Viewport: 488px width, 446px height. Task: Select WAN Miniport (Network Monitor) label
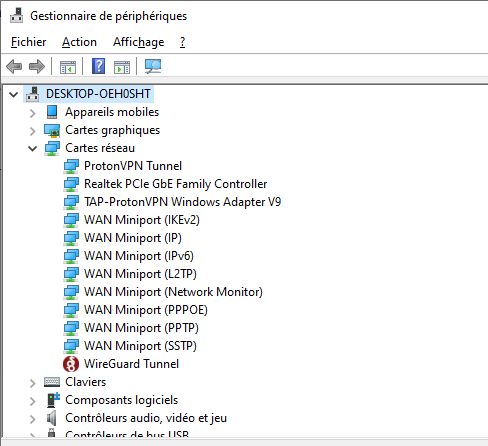(x=173, y=292)
